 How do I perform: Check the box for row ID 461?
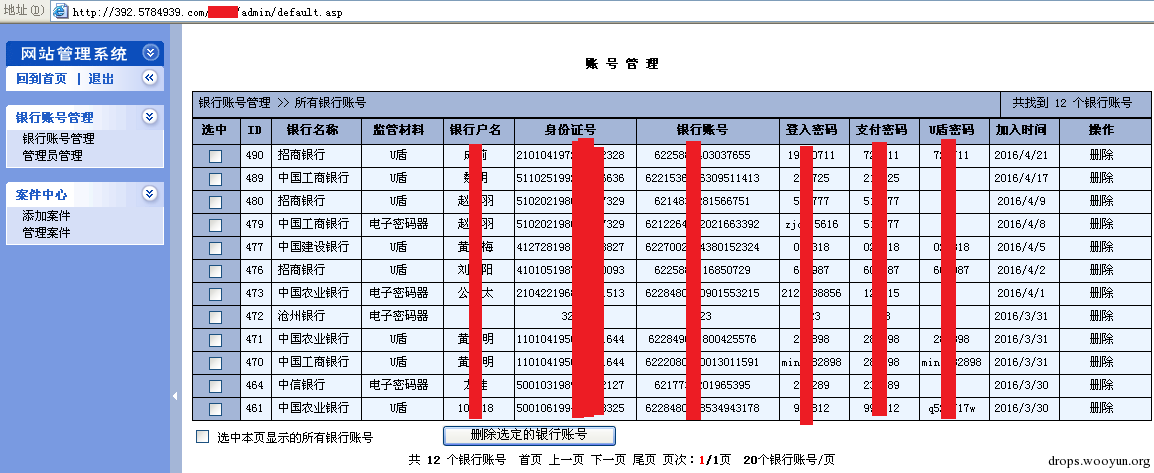(215, 408)
